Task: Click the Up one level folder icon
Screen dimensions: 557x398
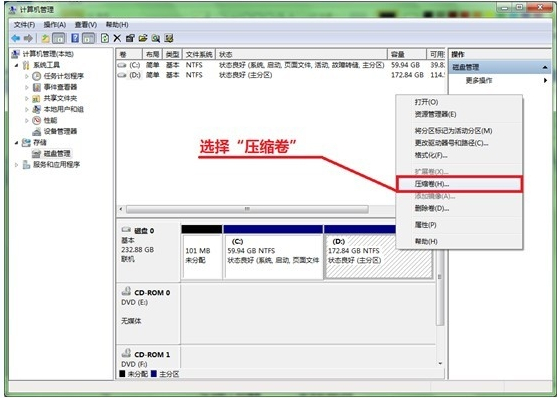Action: [46, 38]
